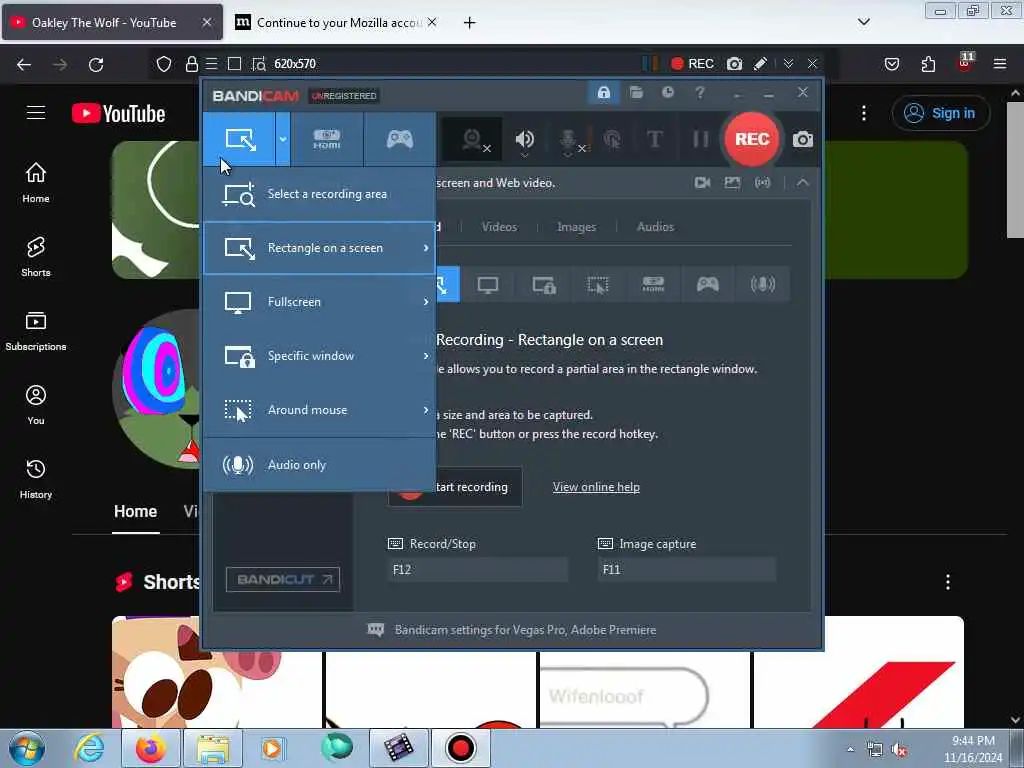This screenshot has width=1024, height=768.
Task: Expand Rectangle on a screen submenu arrow
Action: (426, 248)
